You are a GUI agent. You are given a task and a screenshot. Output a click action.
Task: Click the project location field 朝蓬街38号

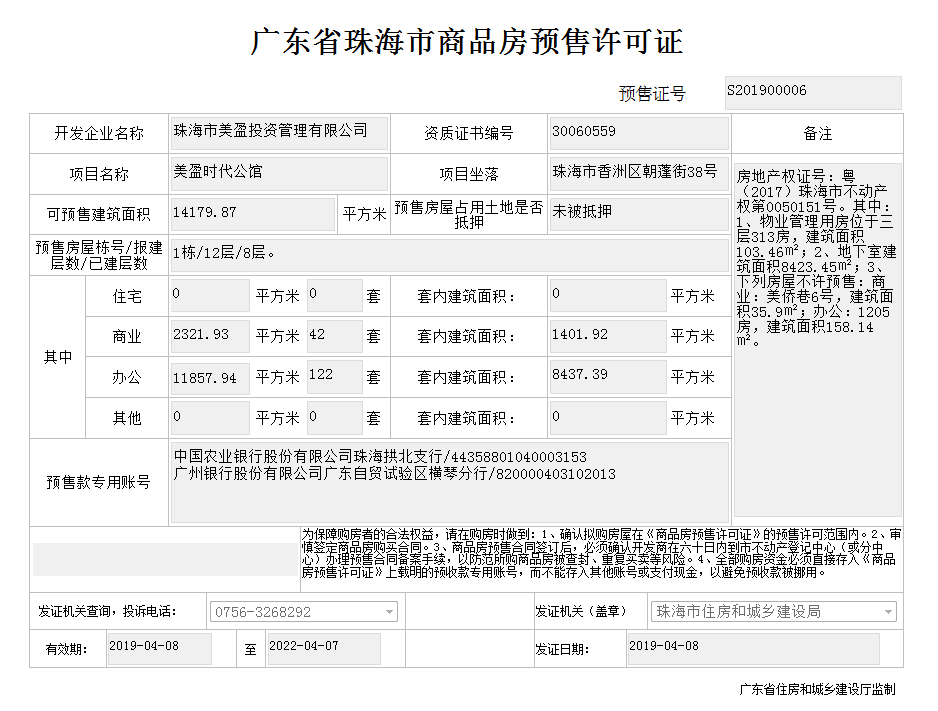tap(638, 173)
